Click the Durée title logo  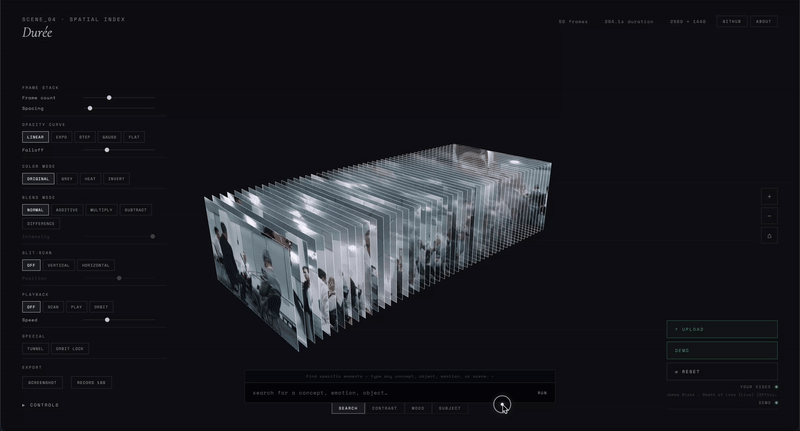(37, 33)
